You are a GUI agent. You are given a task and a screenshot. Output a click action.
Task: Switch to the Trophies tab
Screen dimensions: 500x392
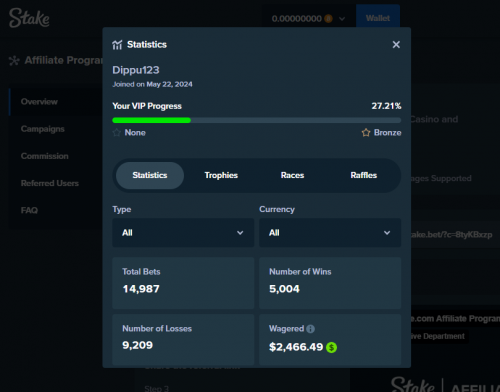pyautogui.click(x=221, y=175)
